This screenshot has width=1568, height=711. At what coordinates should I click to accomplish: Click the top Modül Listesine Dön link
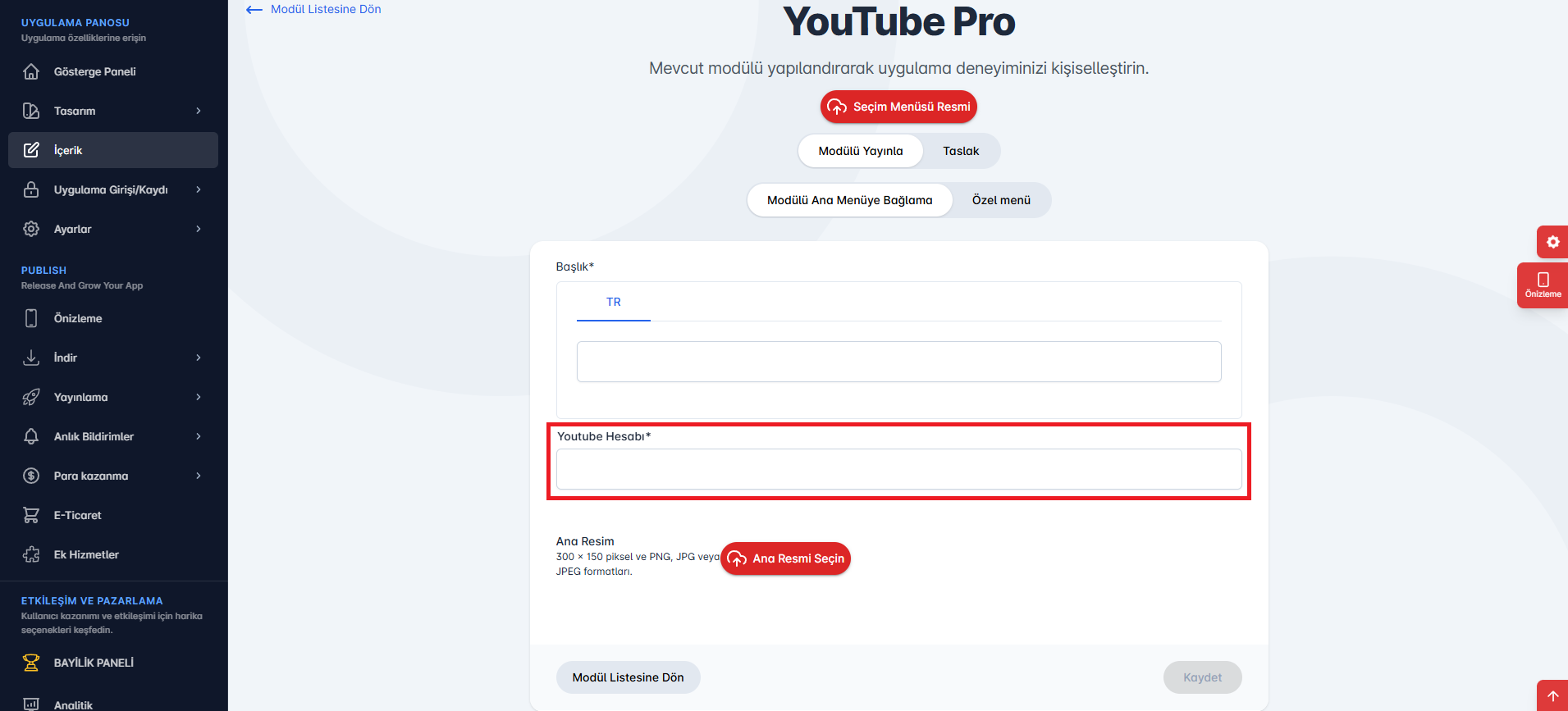click(x=326, y=9)
